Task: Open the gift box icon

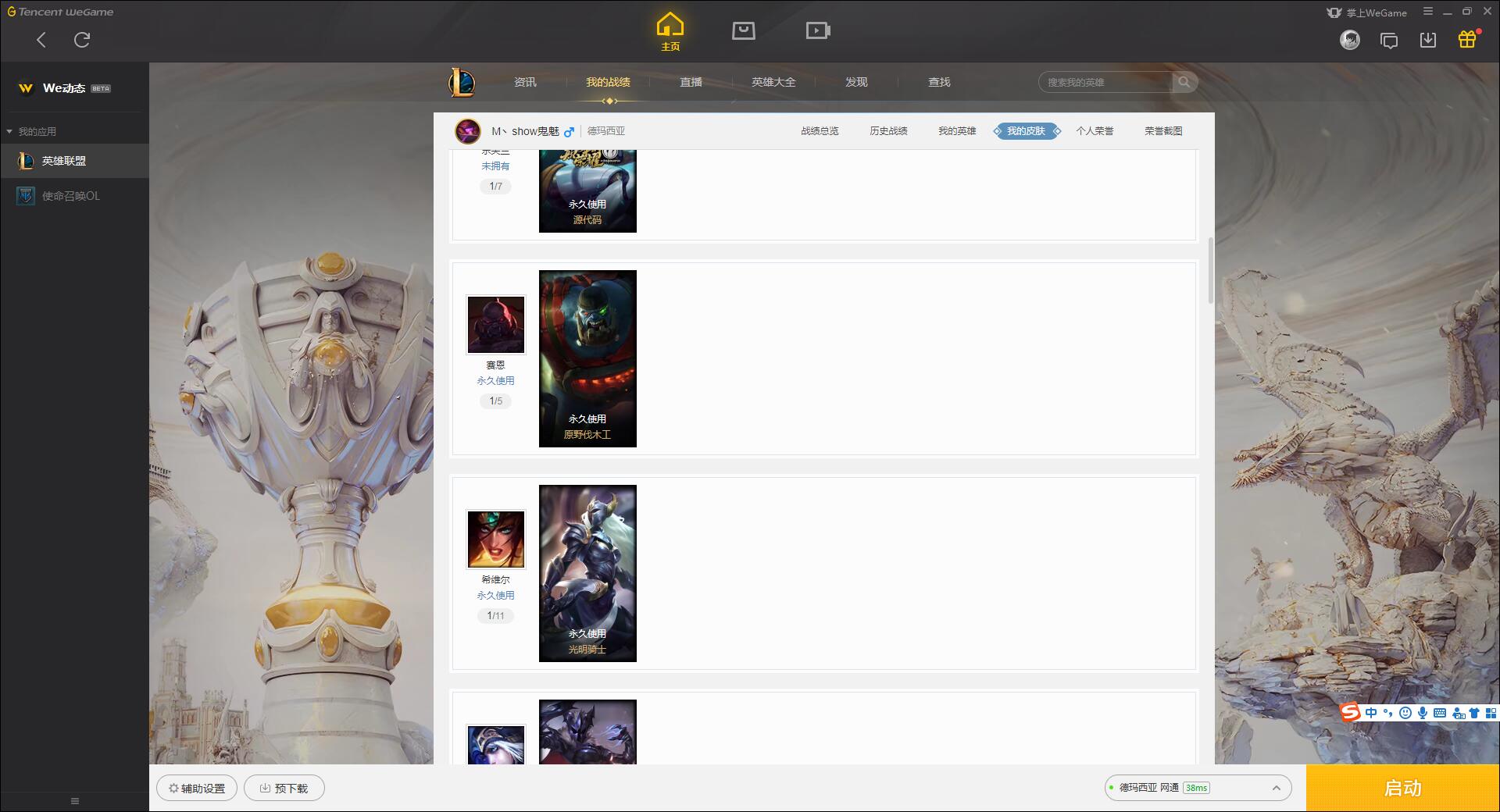Action: pos(1467,39)
